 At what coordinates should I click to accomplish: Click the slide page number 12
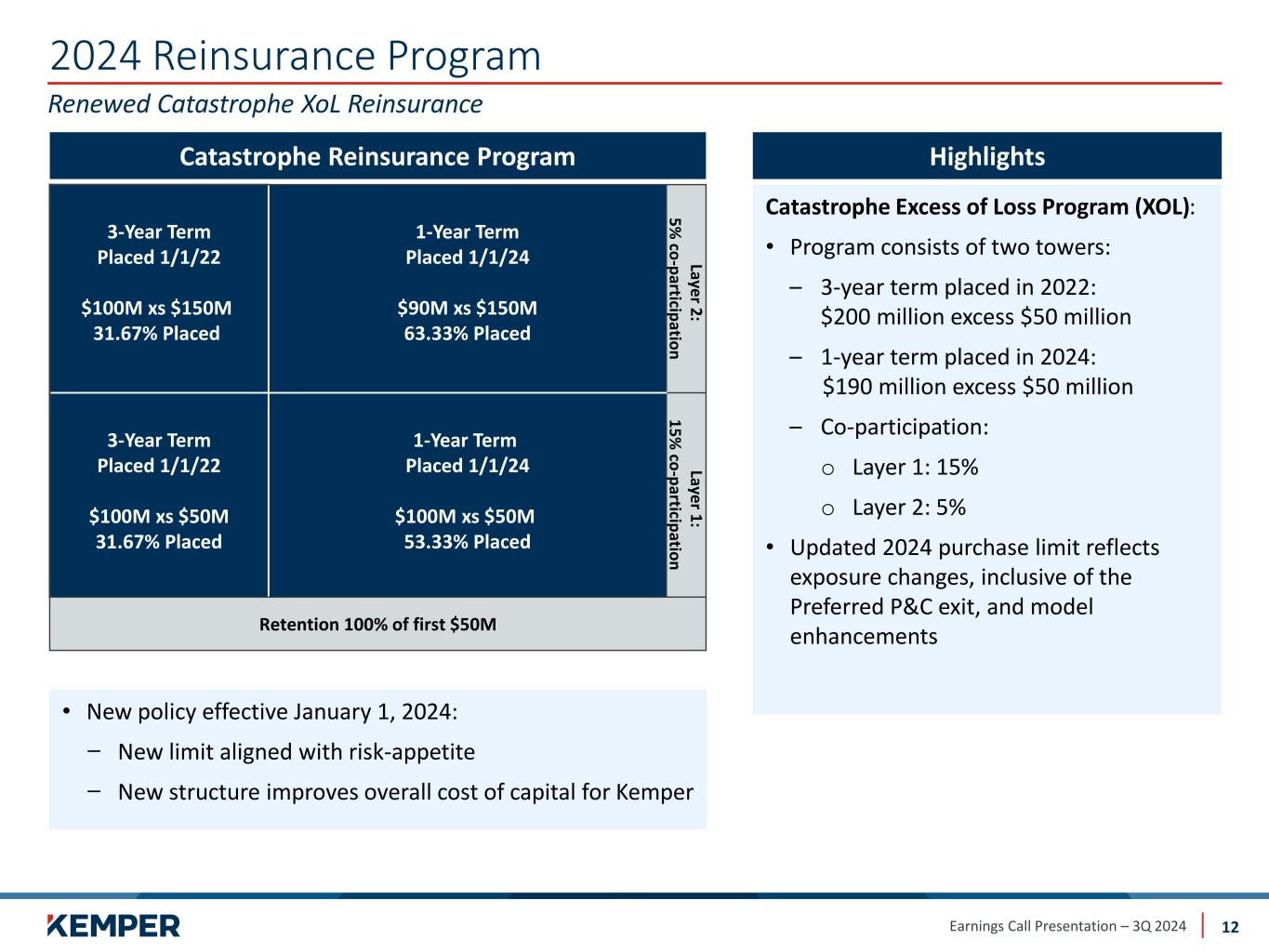pos(1230,927)
